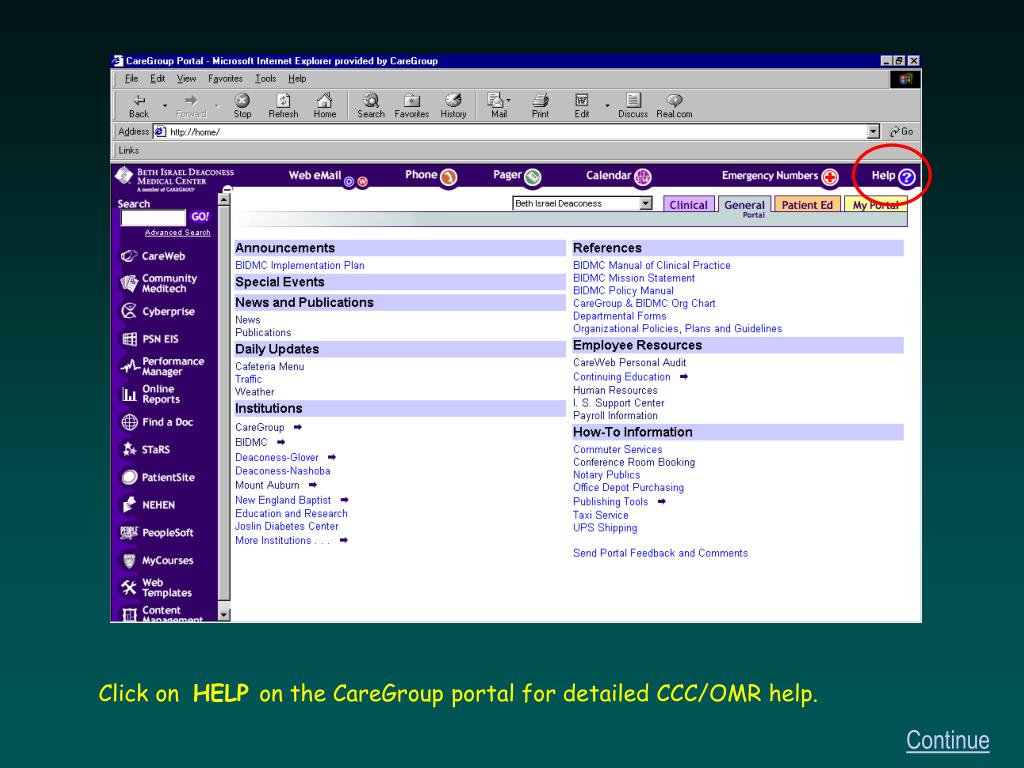Click sidebar scrollbar down arrow
1024x768 pixels.
tap(224, 615)
